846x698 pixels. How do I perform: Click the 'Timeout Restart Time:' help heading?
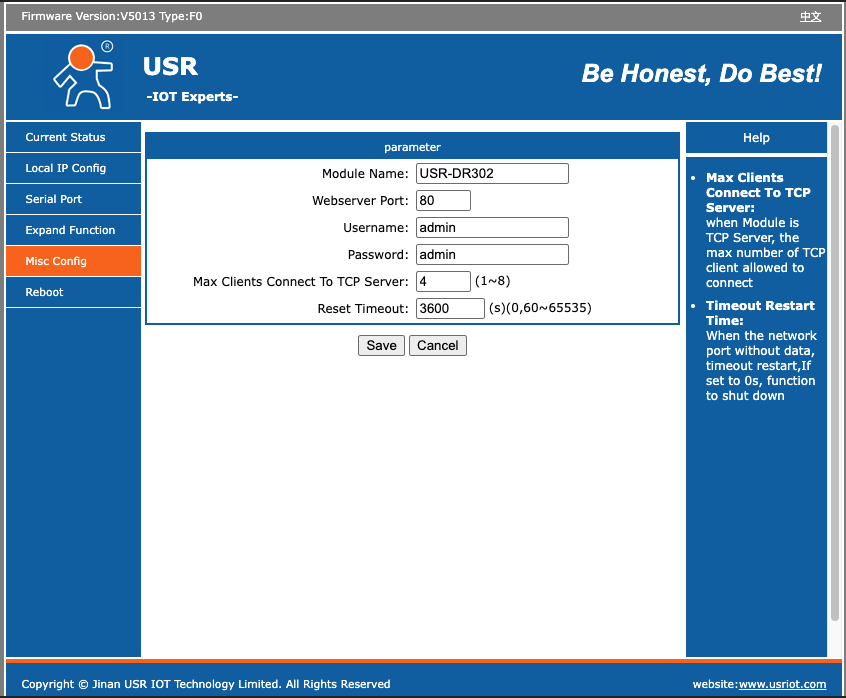tap(760, 313)
